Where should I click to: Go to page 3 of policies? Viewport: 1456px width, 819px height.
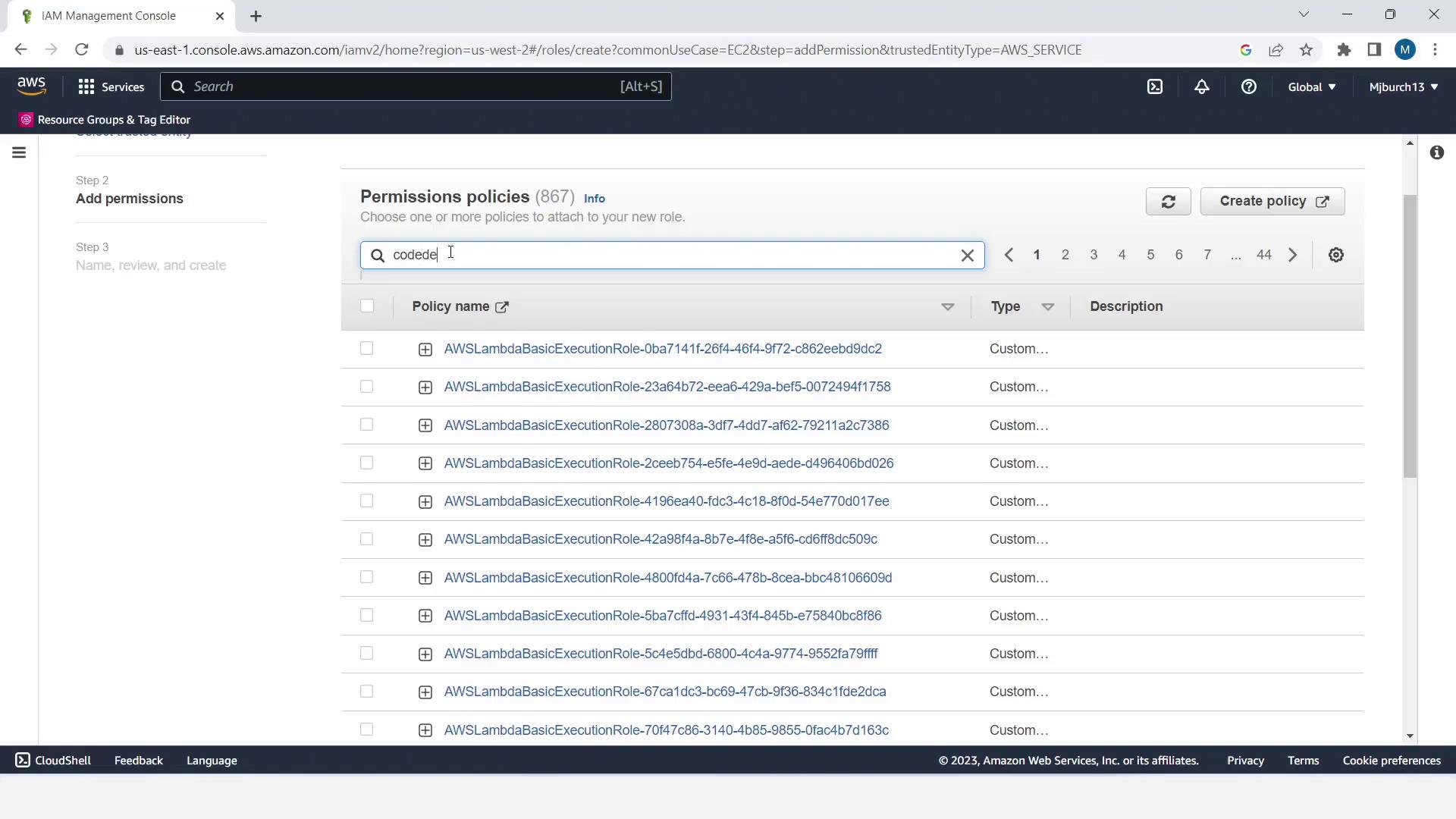[1093, 255]
